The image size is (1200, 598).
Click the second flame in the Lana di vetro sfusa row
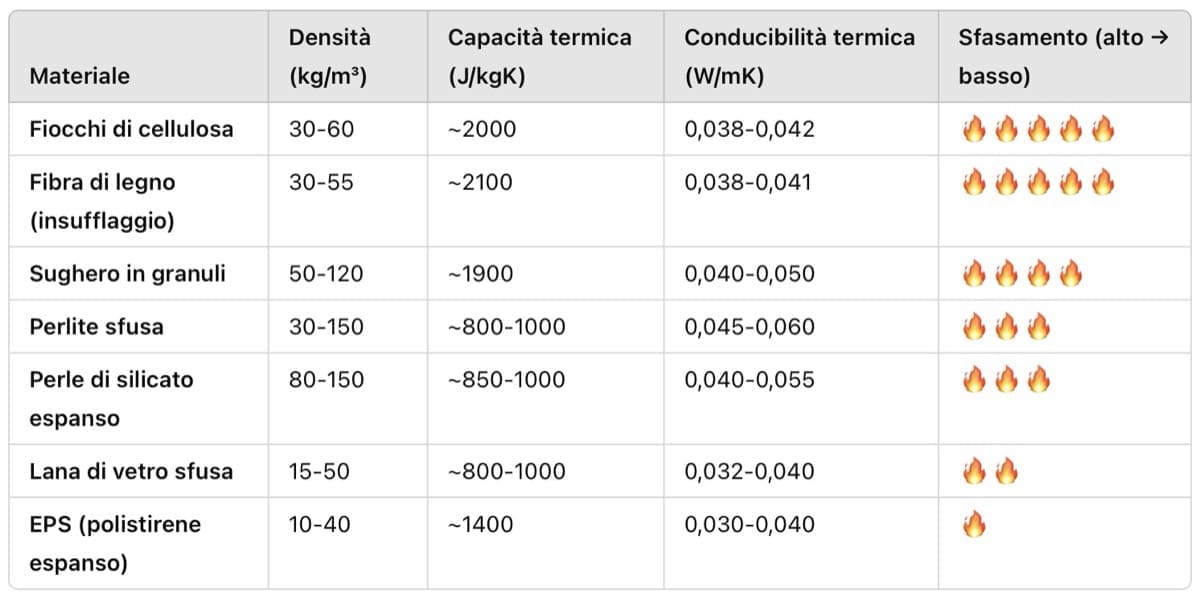tap(1006, 472)
